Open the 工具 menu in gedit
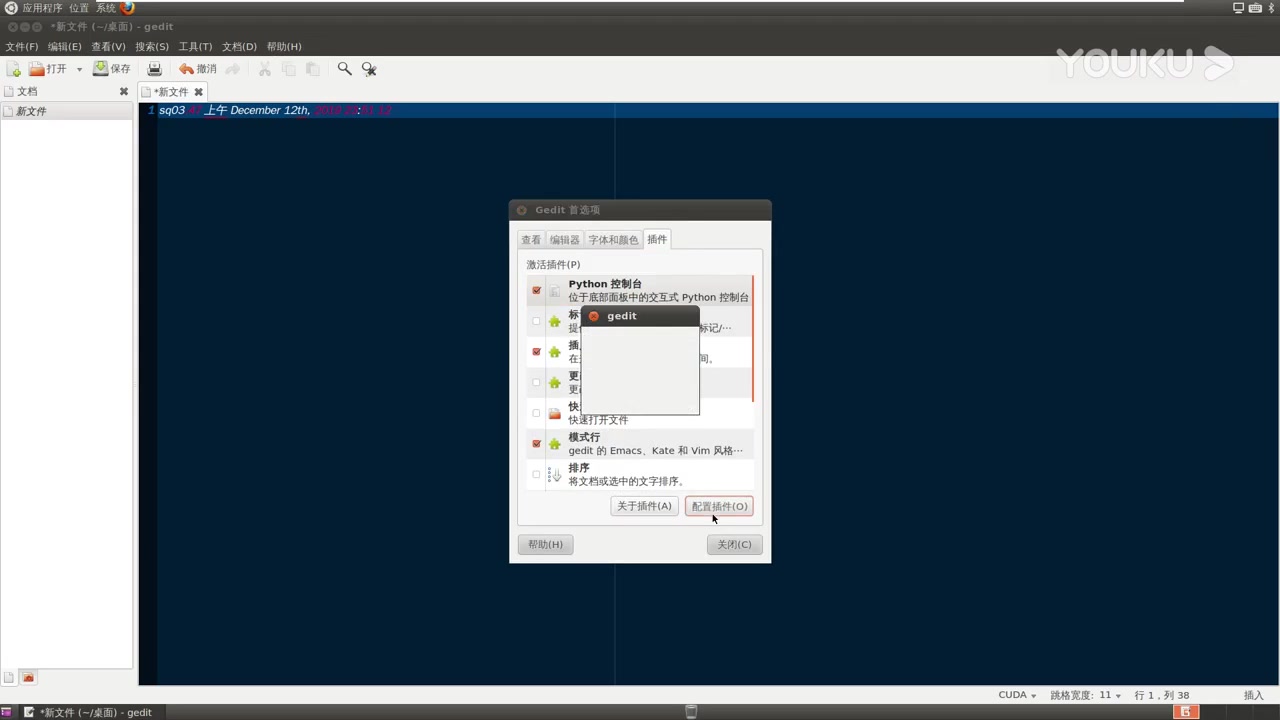This screenshot has width=1280, height=720. click(x=194, y=46)
